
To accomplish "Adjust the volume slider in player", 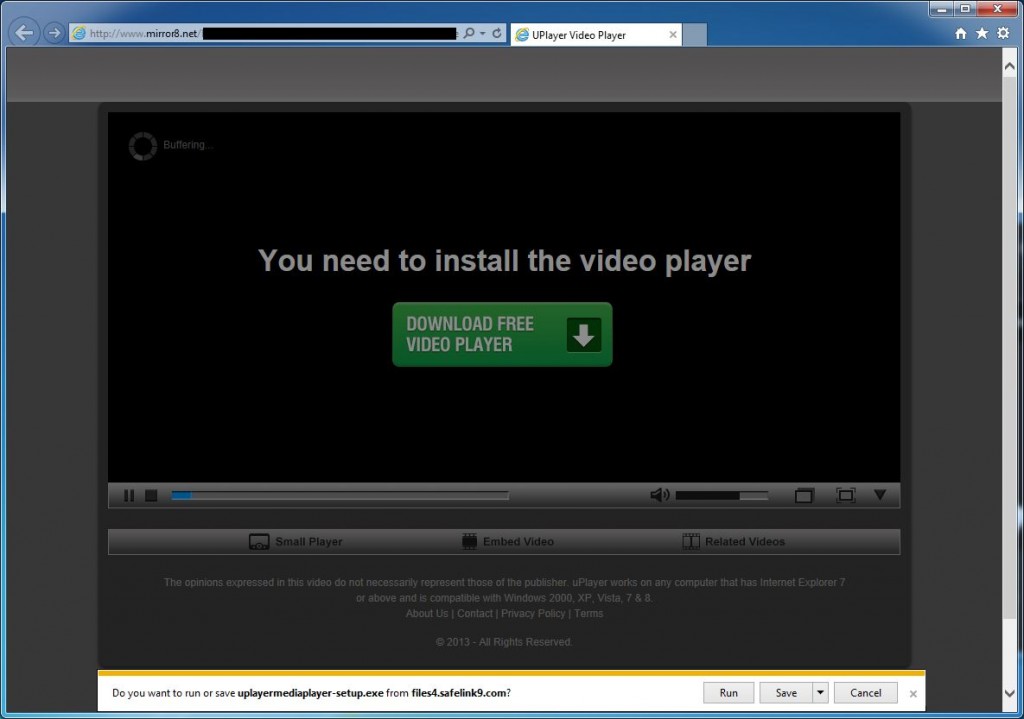I will coord(722,496).
